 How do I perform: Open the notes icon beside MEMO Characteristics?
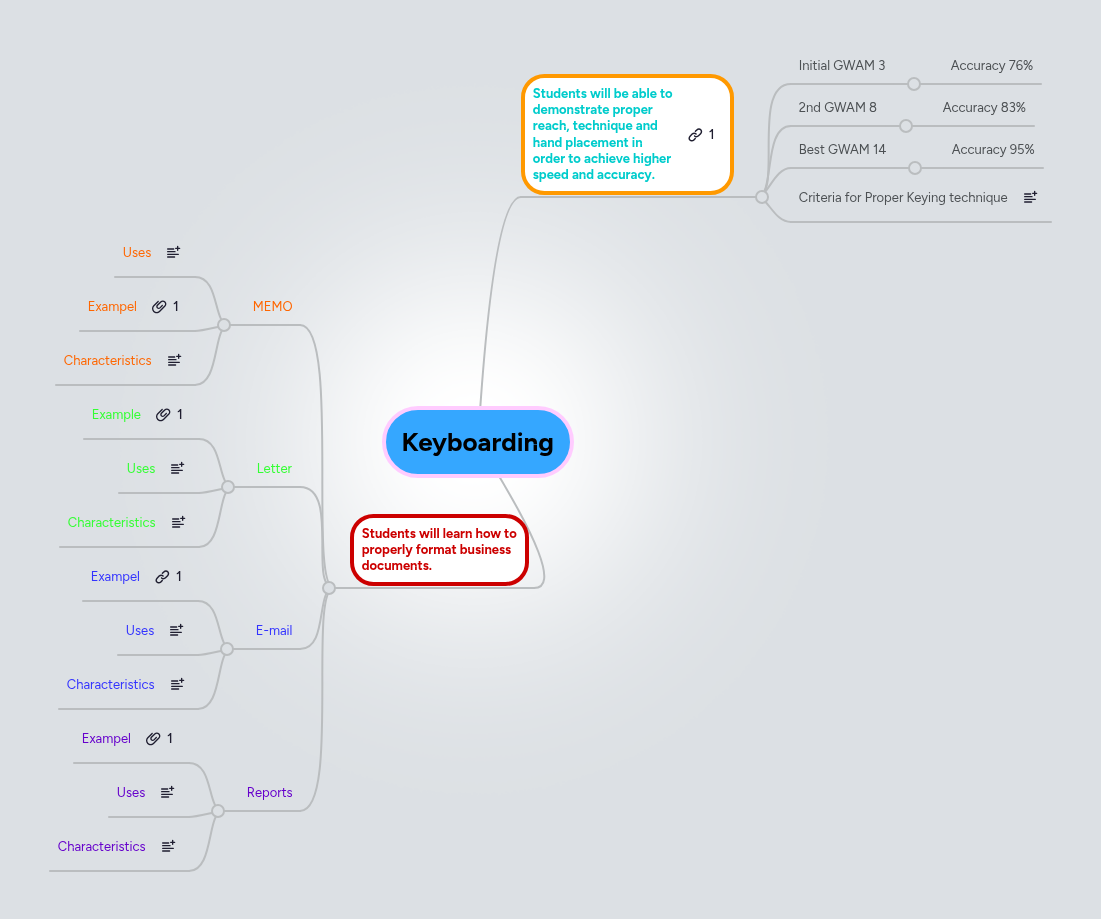(174, 360)
